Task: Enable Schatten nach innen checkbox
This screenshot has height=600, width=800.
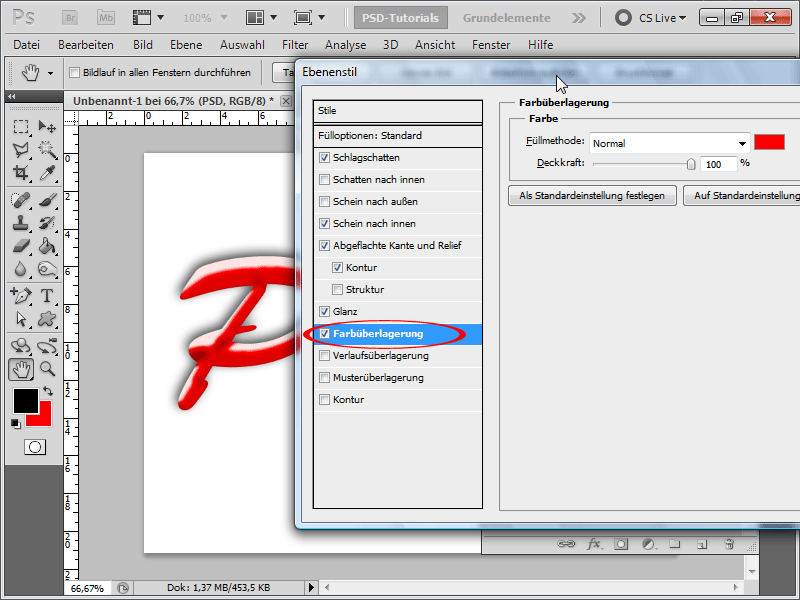Action: (324, 180)
